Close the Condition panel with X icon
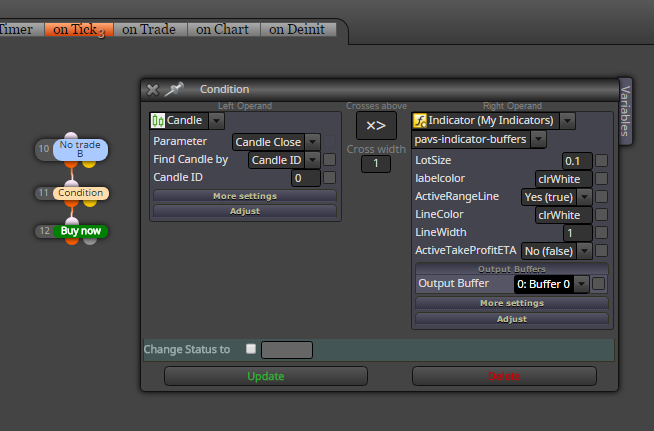Screen dimensions: 654x431 coord(153,90)
